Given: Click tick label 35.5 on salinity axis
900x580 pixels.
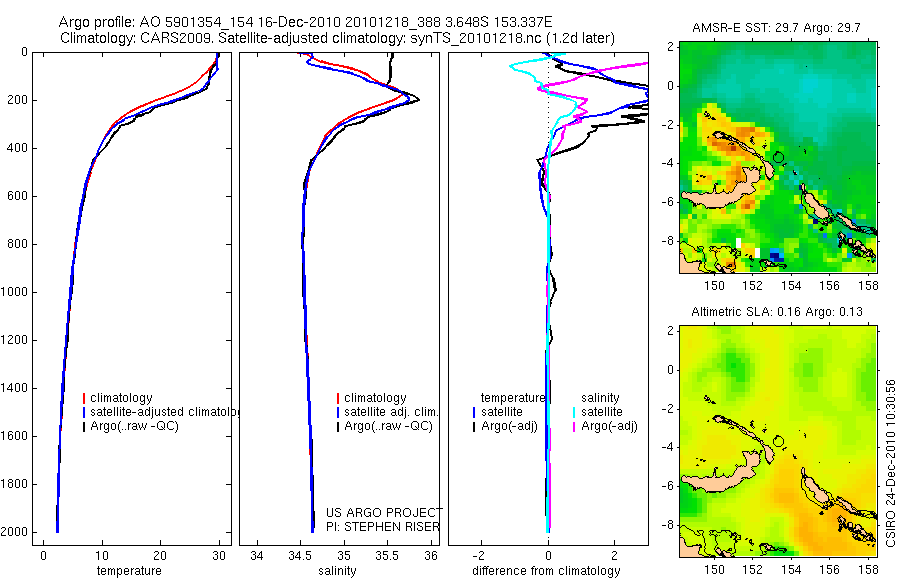Looking at the screenshot, I should point(387,556).
